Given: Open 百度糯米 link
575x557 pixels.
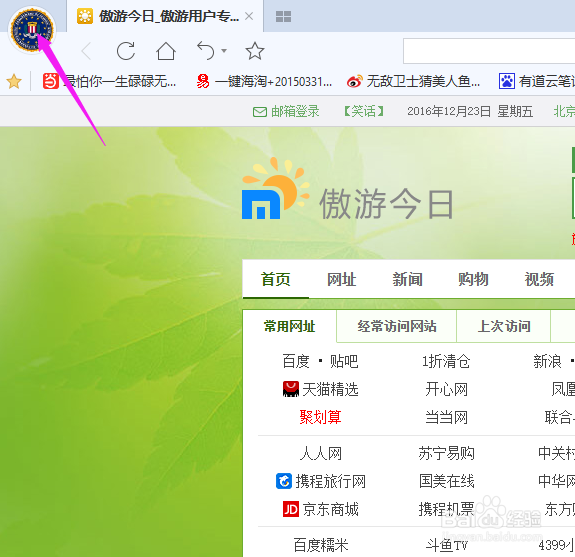Looking at the screenshot, I should pos(321,546).
